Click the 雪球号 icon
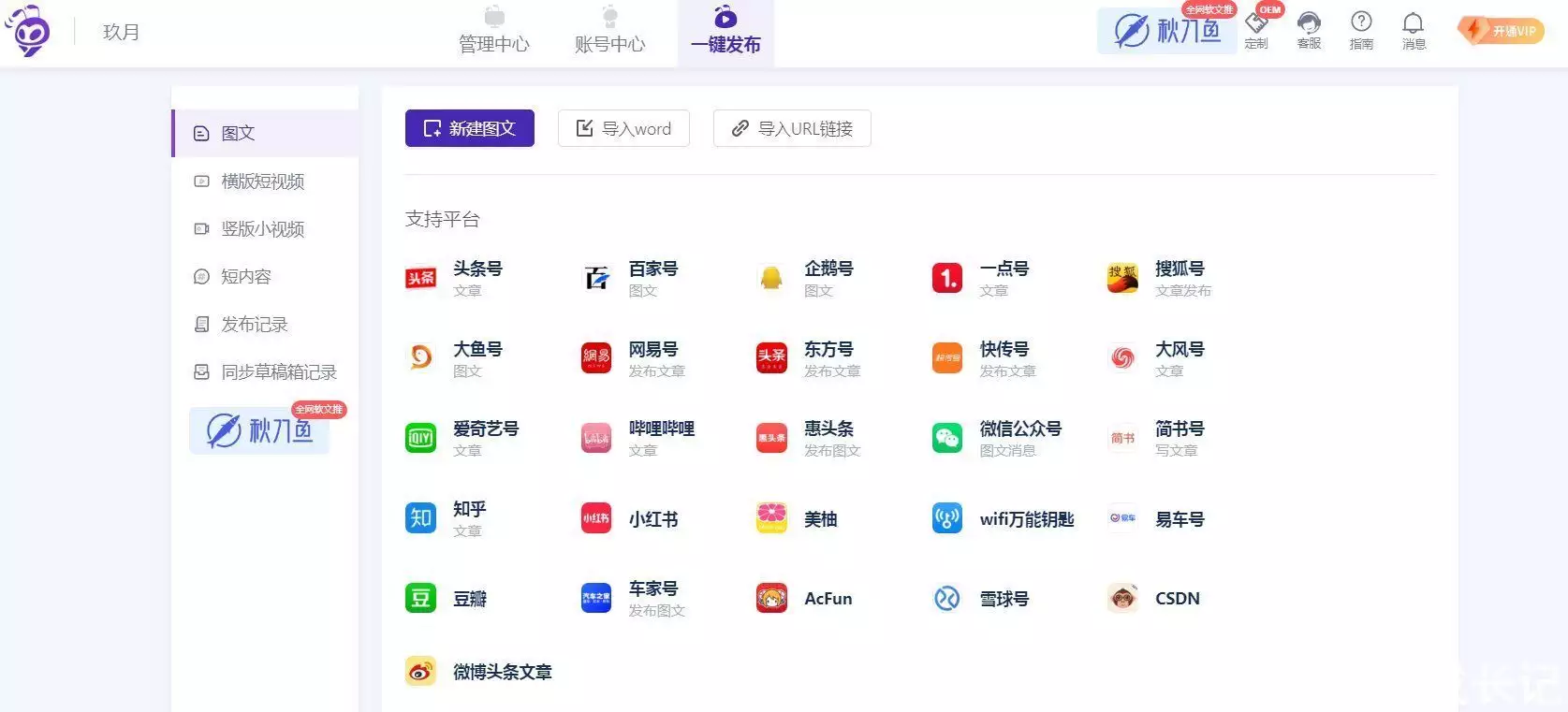The width and height of the screenshot is (1568, 712). pos(947,598)
